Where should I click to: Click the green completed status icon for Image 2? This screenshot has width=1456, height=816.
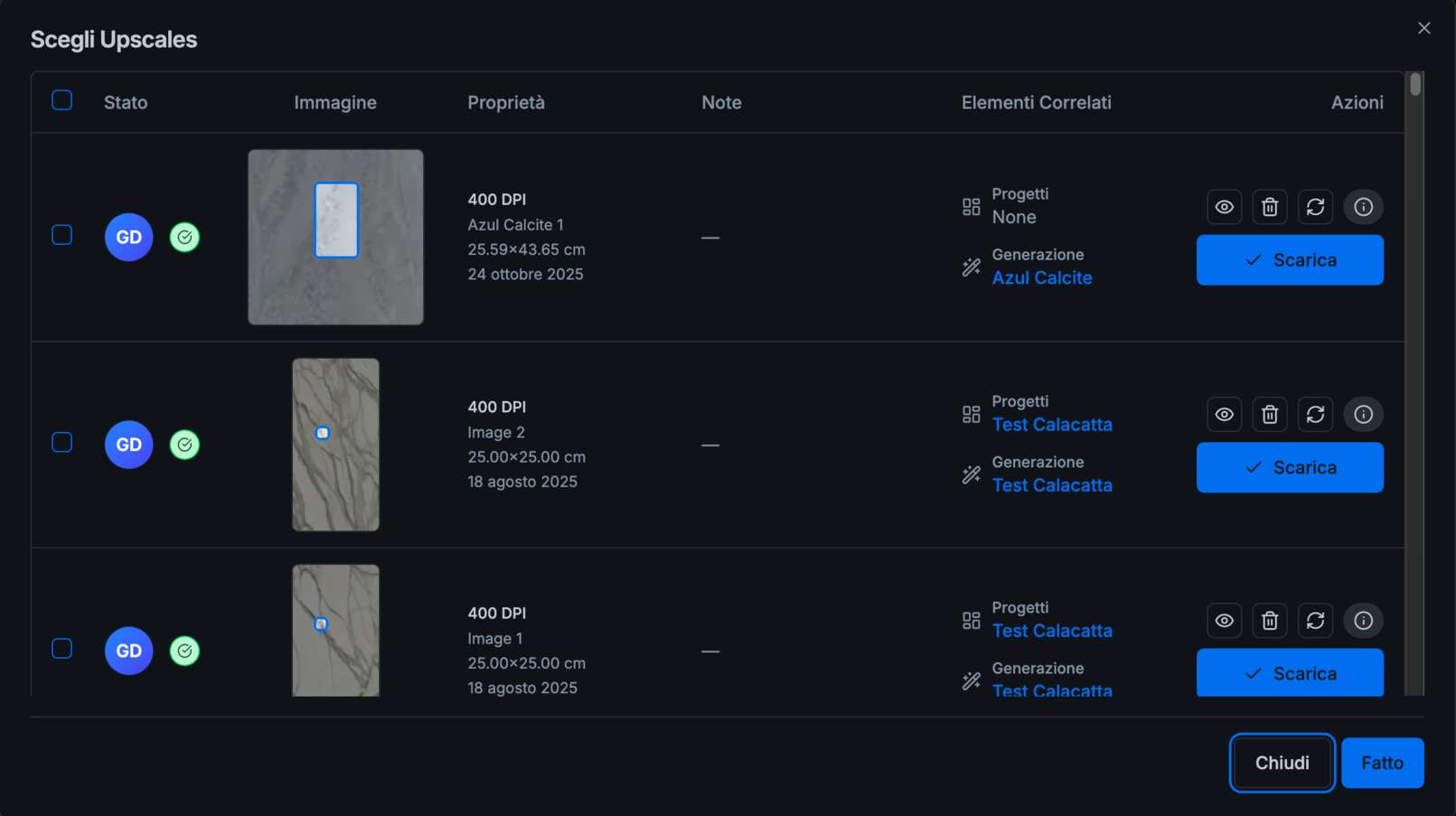184,445
